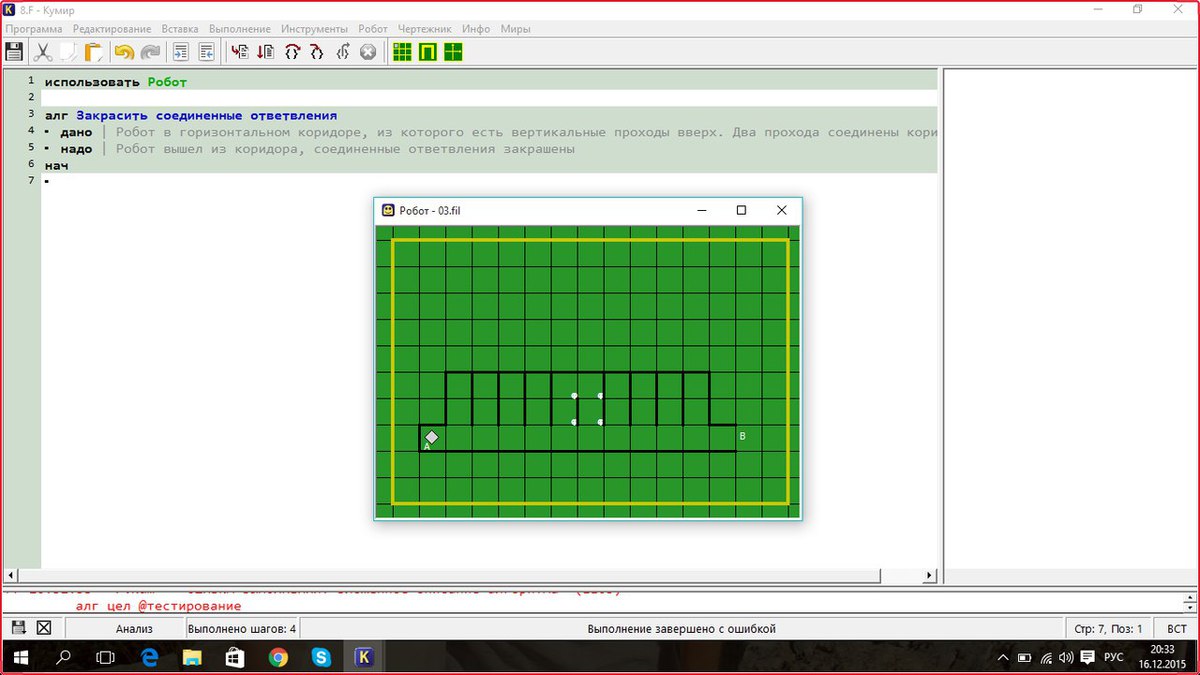
Task: Redo the undone edit
Action: [150, 52]
